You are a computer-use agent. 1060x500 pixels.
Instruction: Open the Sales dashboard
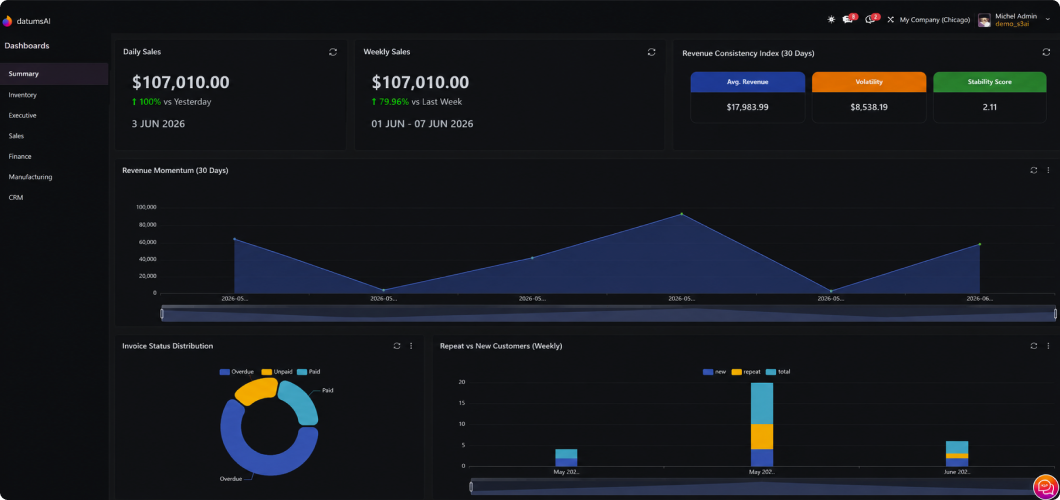point(54,136)
